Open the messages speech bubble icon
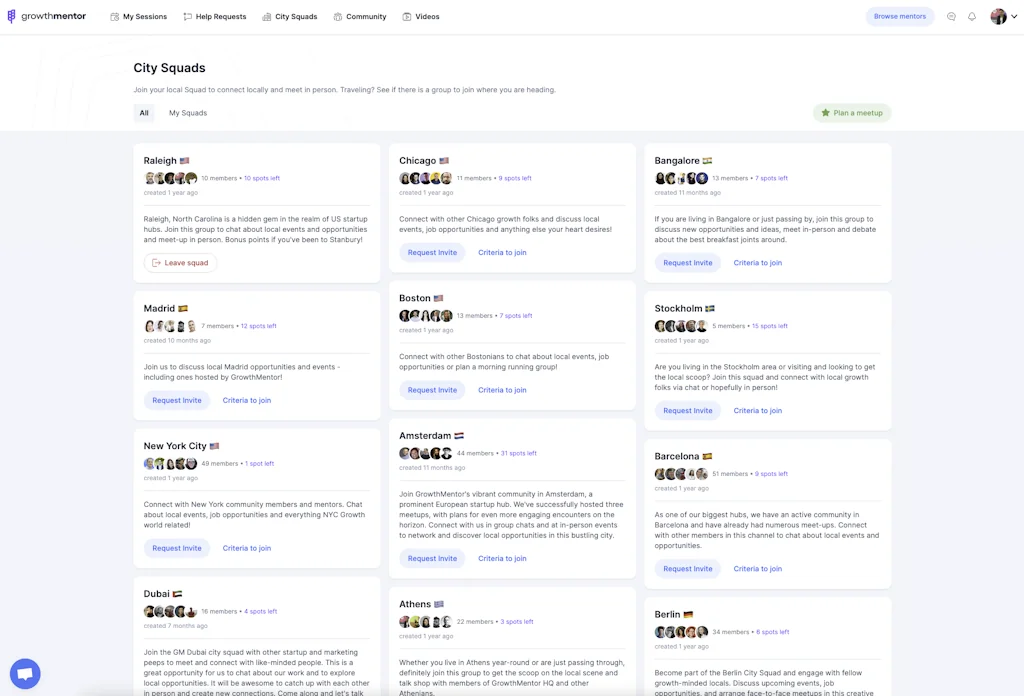Viewport: 1024px width, 696px height. 950,16
